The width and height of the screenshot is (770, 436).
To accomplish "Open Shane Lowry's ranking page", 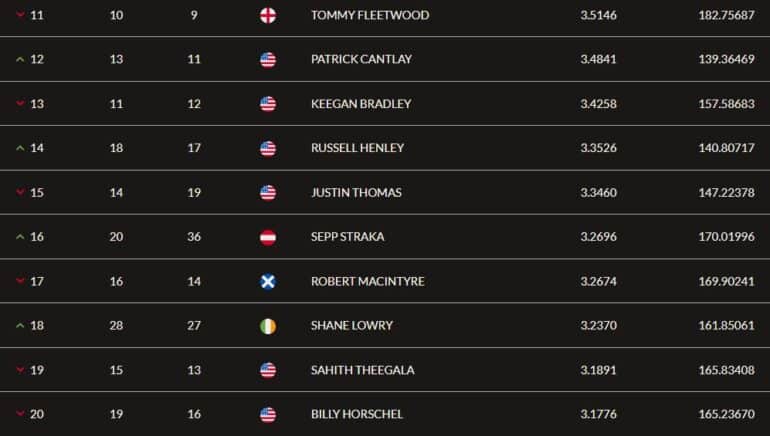I will 352,326.
